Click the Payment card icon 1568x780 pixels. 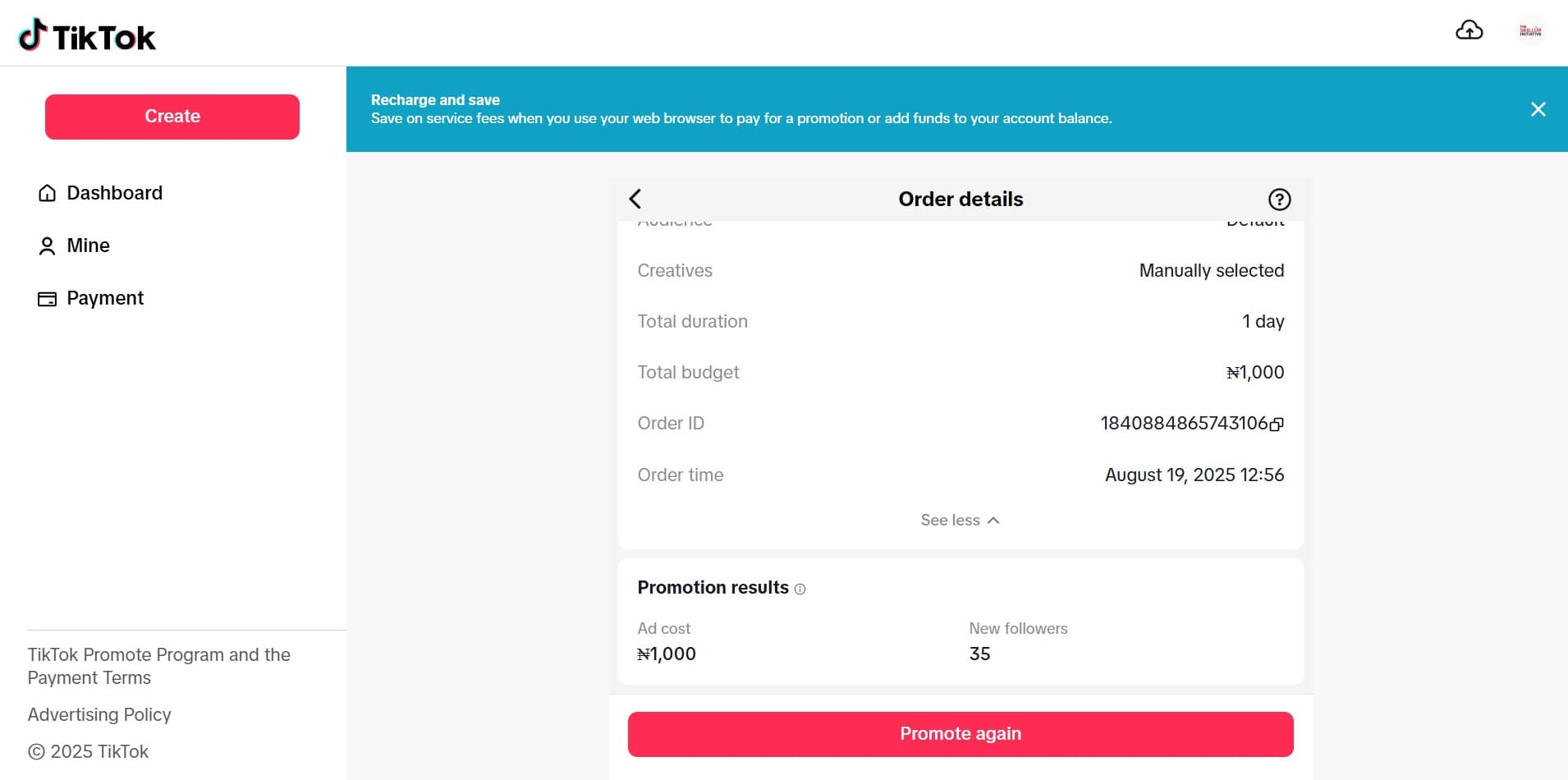pyautogui.click(x=47, y=299)
